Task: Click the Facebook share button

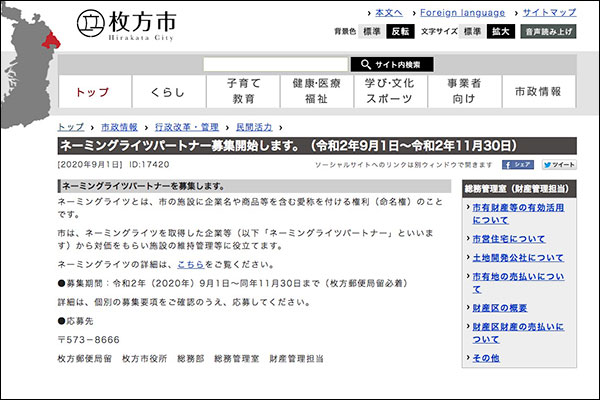Action: click(517, 164)
